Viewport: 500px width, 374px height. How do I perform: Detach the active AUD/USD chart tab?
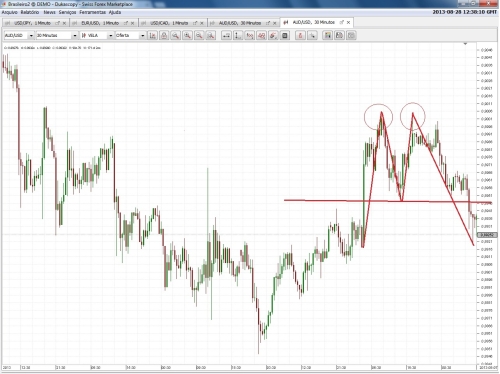341,22
